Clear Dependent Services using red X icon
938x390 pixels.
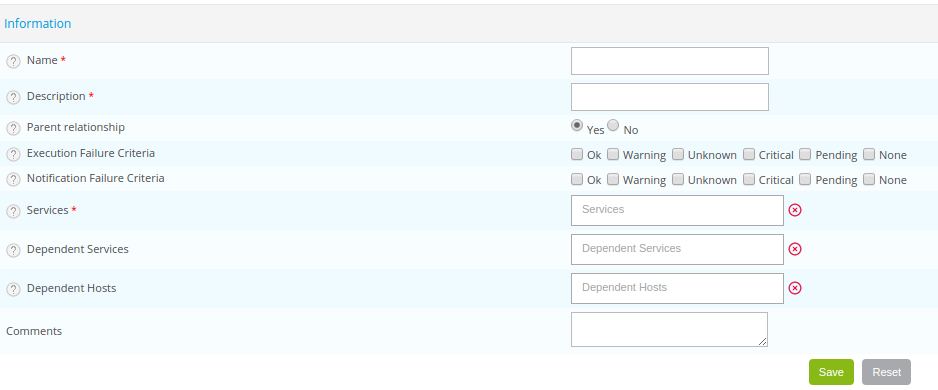tap(794, 249)
